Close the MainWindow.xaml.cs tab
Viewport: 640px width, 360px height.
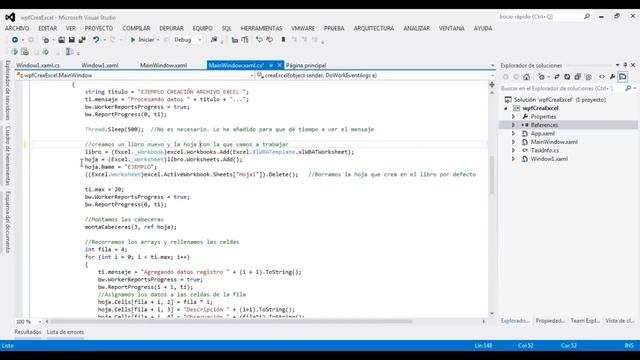tap(280, 65)
